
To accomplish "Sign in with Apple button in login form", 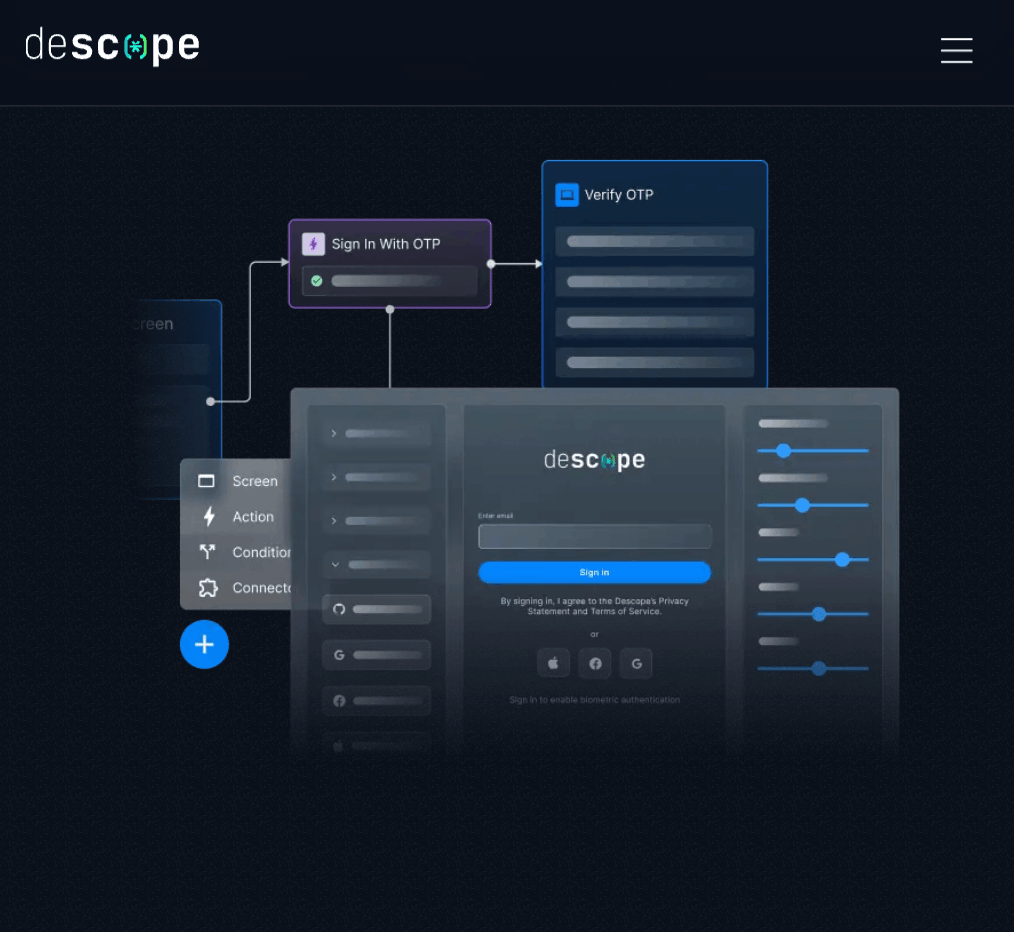I will pos(553,663).
